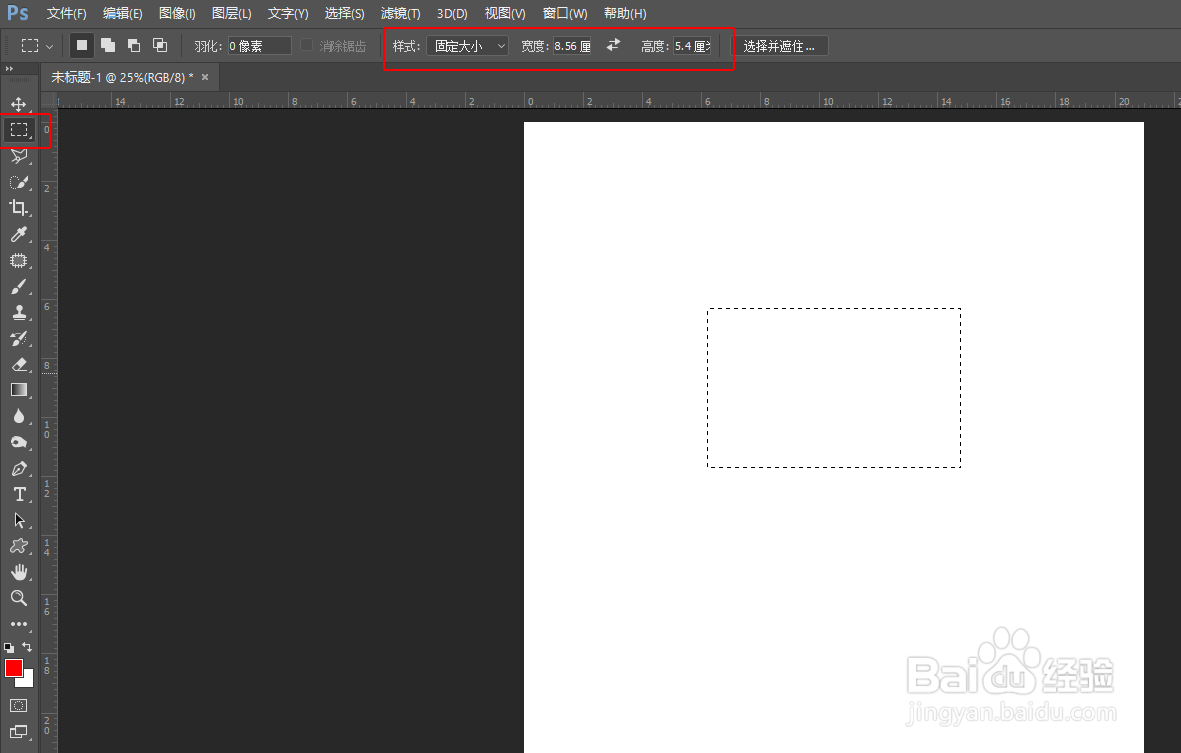
Task: Select the Eraser tool
Action: [x=19, y=364]
